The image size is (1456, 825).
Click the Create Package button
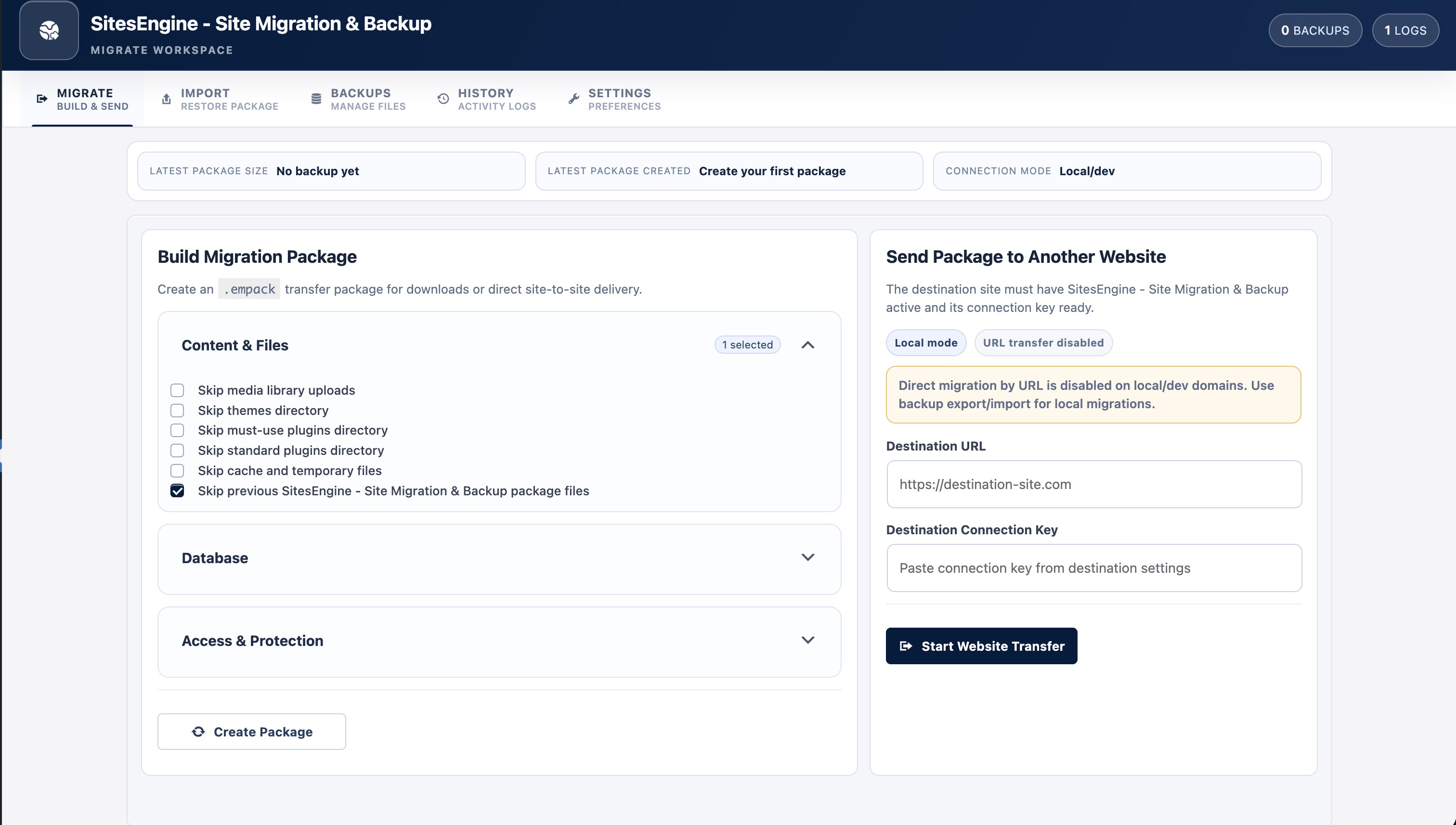pos(252,732)
